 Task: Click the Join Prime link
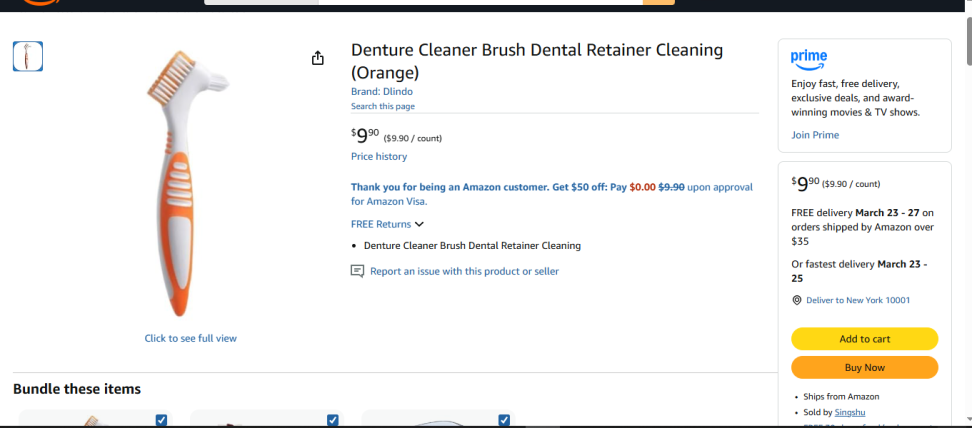815,135
